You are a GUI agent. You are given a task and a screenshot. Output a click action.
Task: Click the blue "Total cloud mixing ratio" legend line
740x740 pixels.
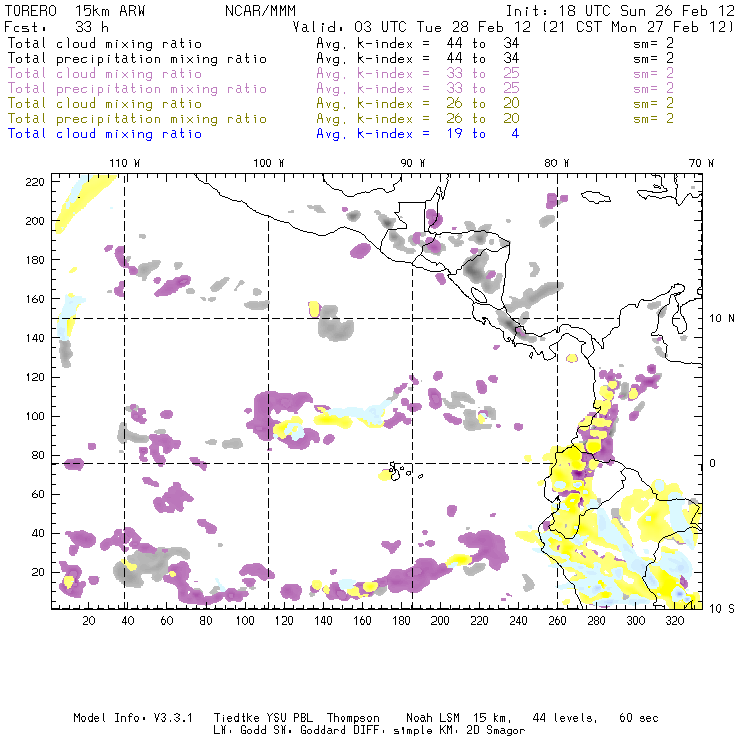point(105,134)
